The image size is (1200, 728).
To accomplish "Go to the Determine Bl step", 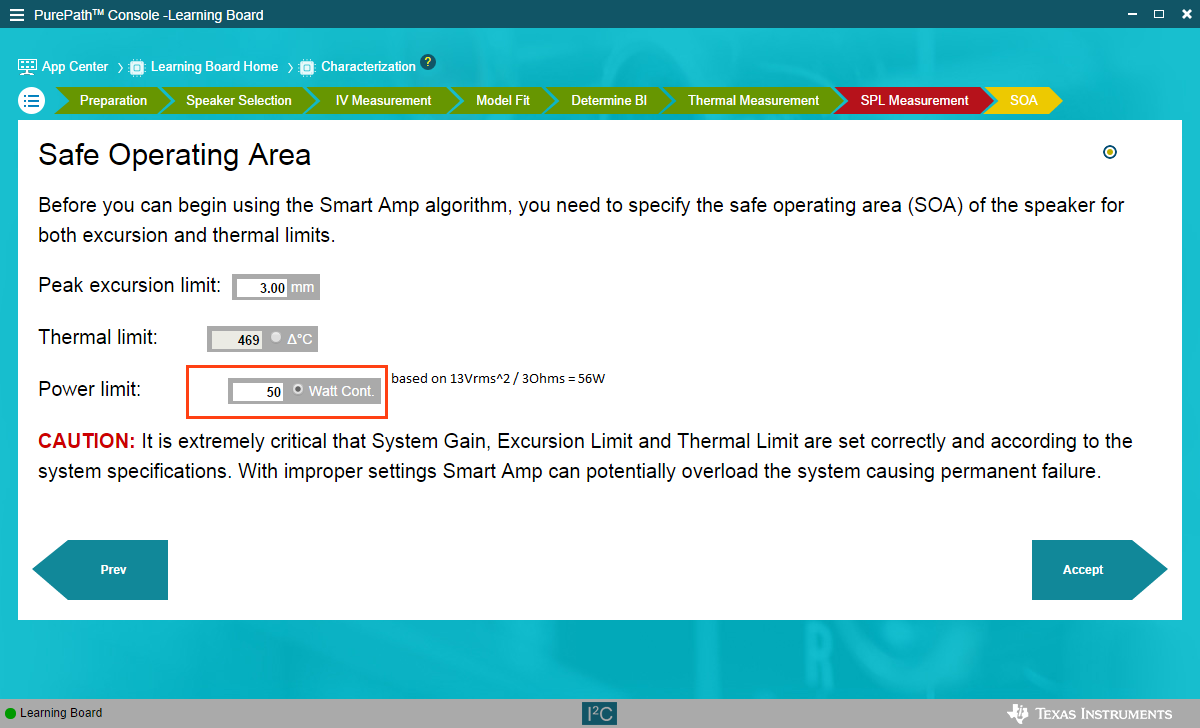I will click(x=609, y=100).
